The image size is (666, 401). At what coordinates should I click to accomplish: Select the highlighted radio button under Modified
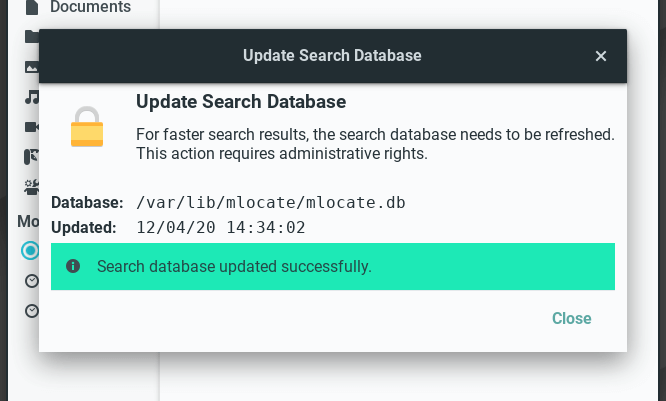31,250
